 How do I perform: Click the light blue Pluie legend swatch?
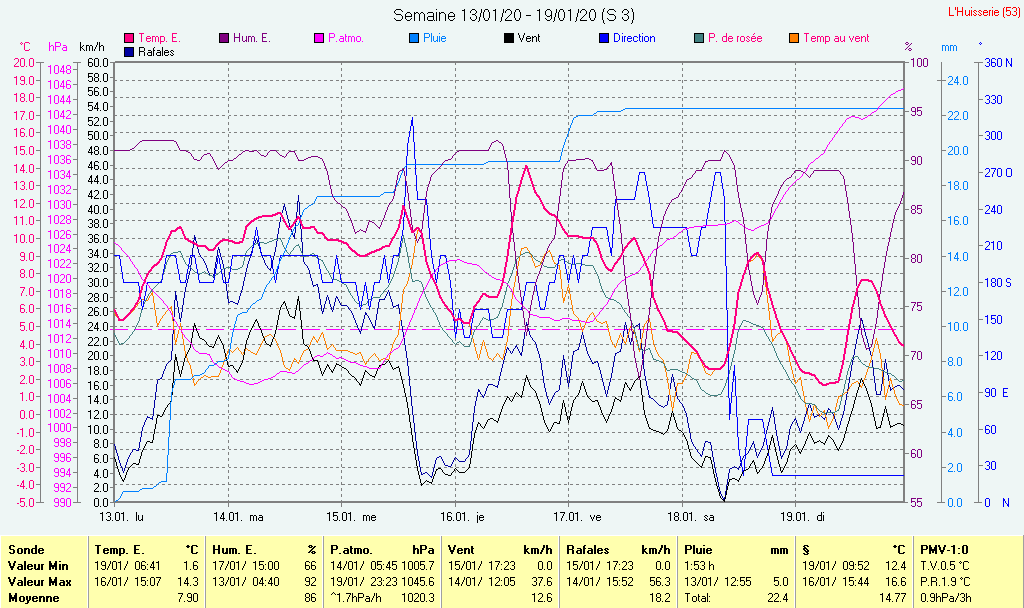point(414,39)
